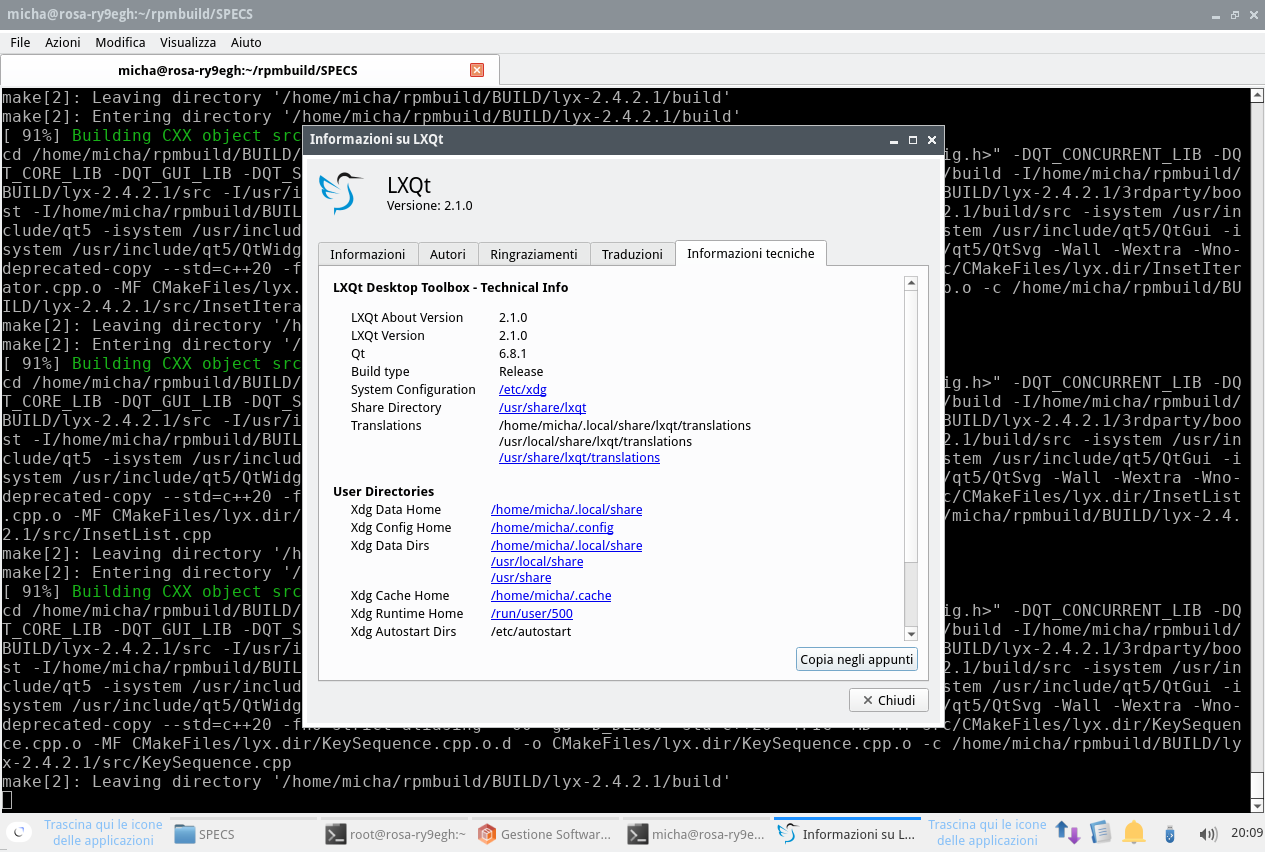Open the Autori tab
Screen dimensions: 1265x852
pos(447,254)
